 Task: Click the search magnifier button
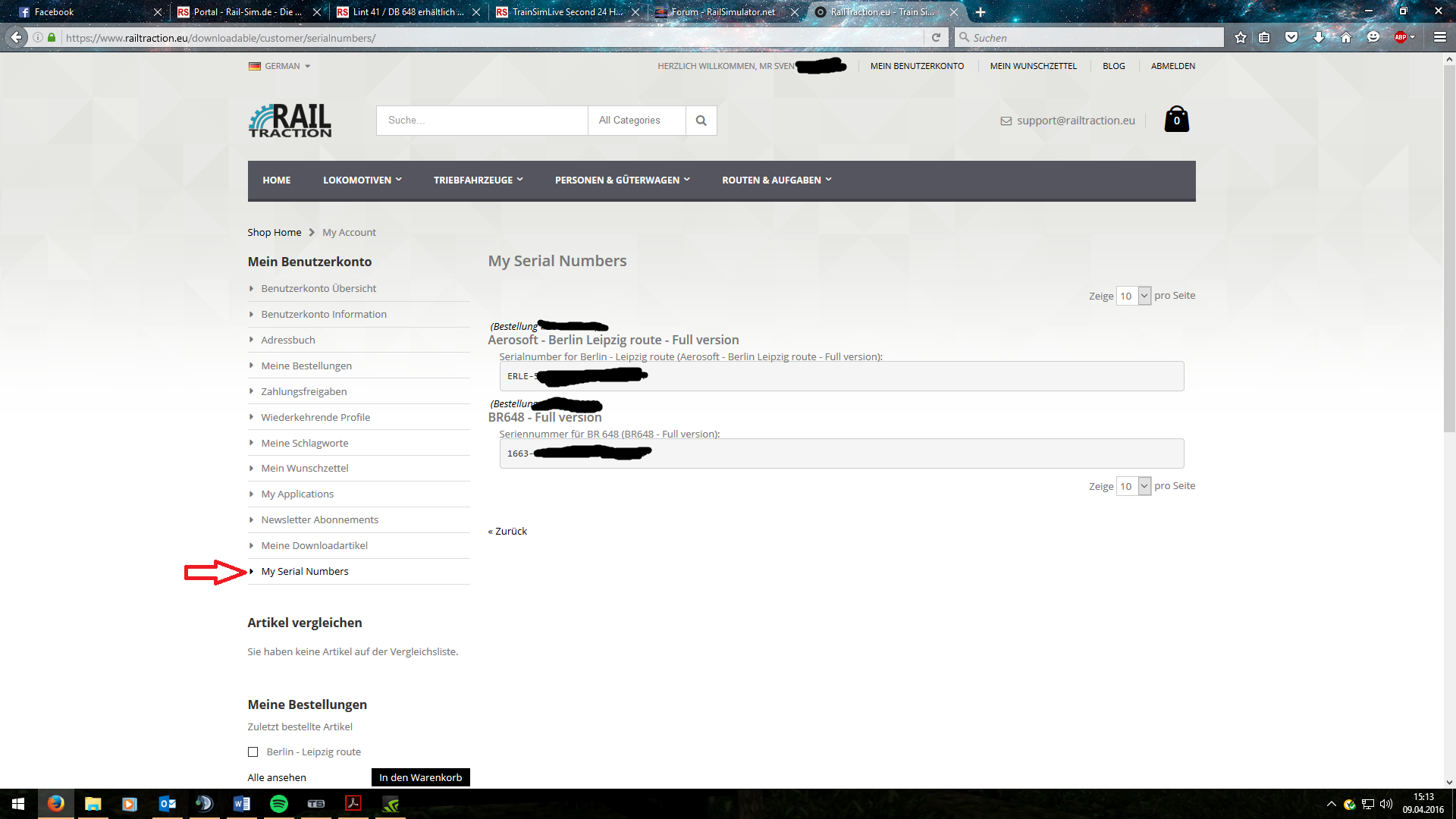click(x=701, y=121)
